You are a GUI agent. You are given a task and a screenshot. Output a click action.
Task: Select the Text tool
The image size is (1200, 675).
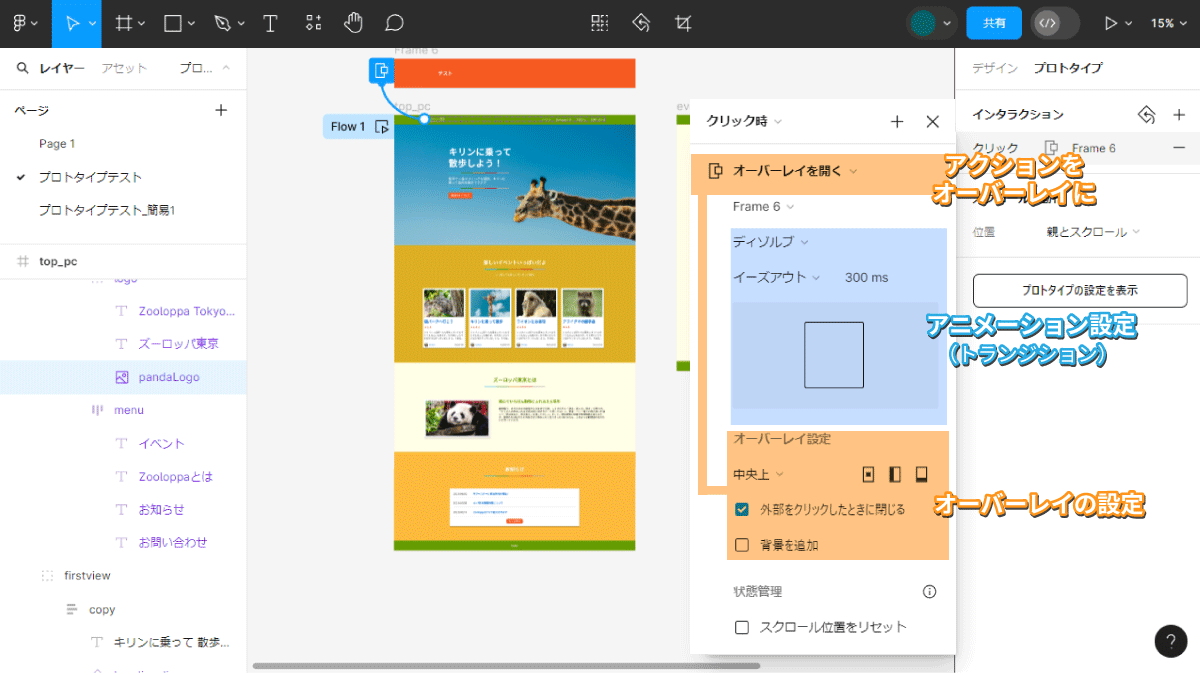point(270,23)
